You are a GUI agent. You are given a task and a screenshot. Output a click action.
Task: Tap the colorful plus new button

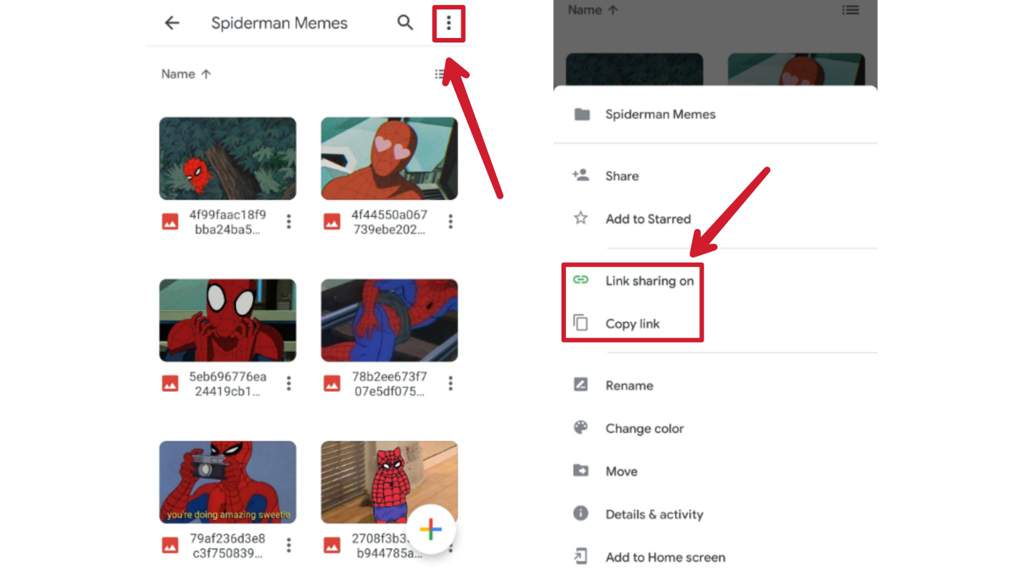431,529
